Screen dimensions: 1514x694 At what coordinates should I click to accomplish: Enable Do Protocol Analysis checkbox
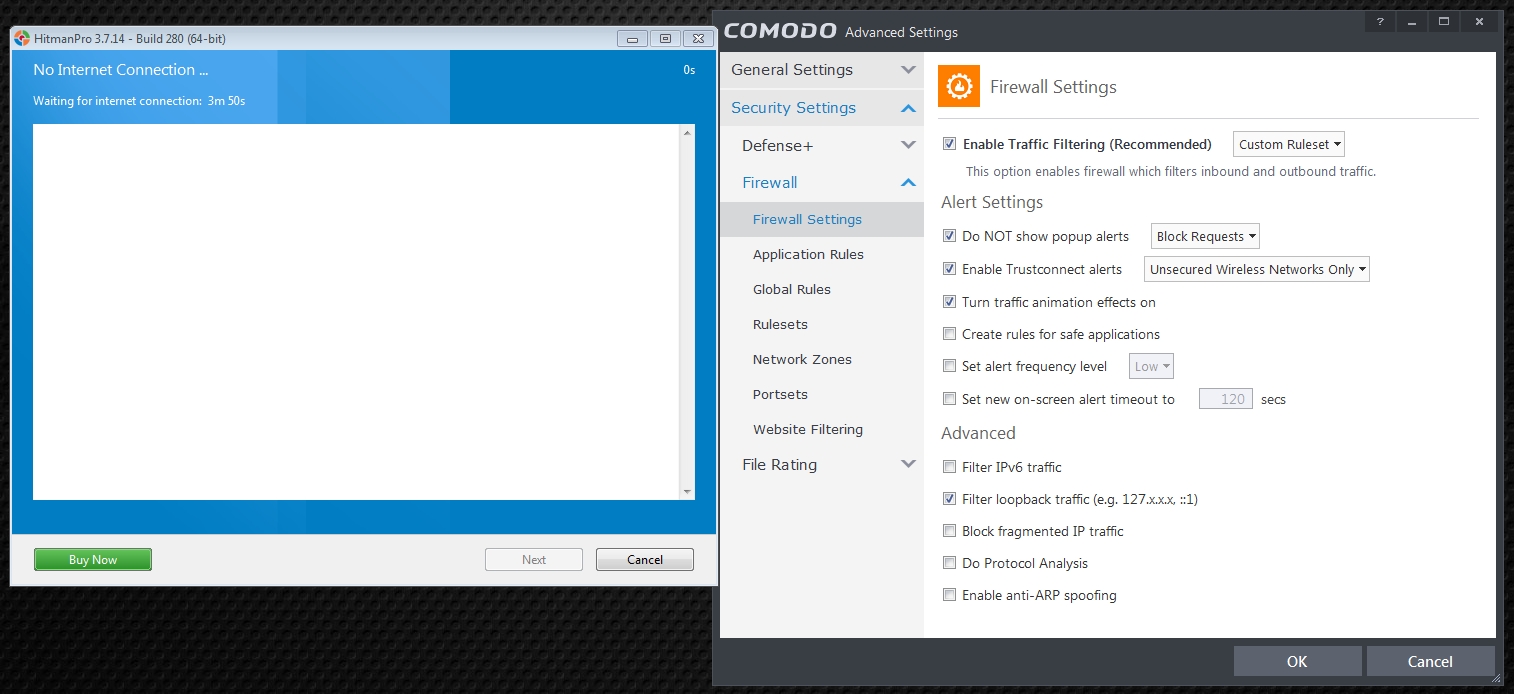[x=950, y=563]
